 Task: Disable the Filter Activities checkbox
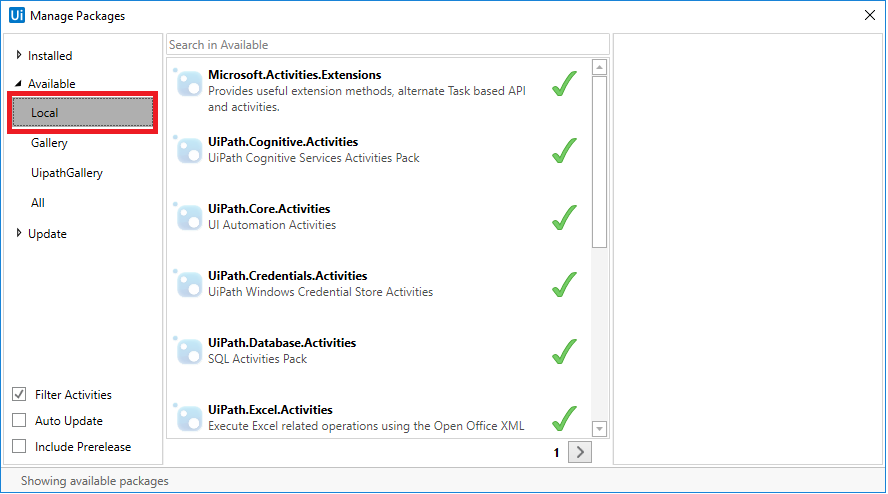19,395
